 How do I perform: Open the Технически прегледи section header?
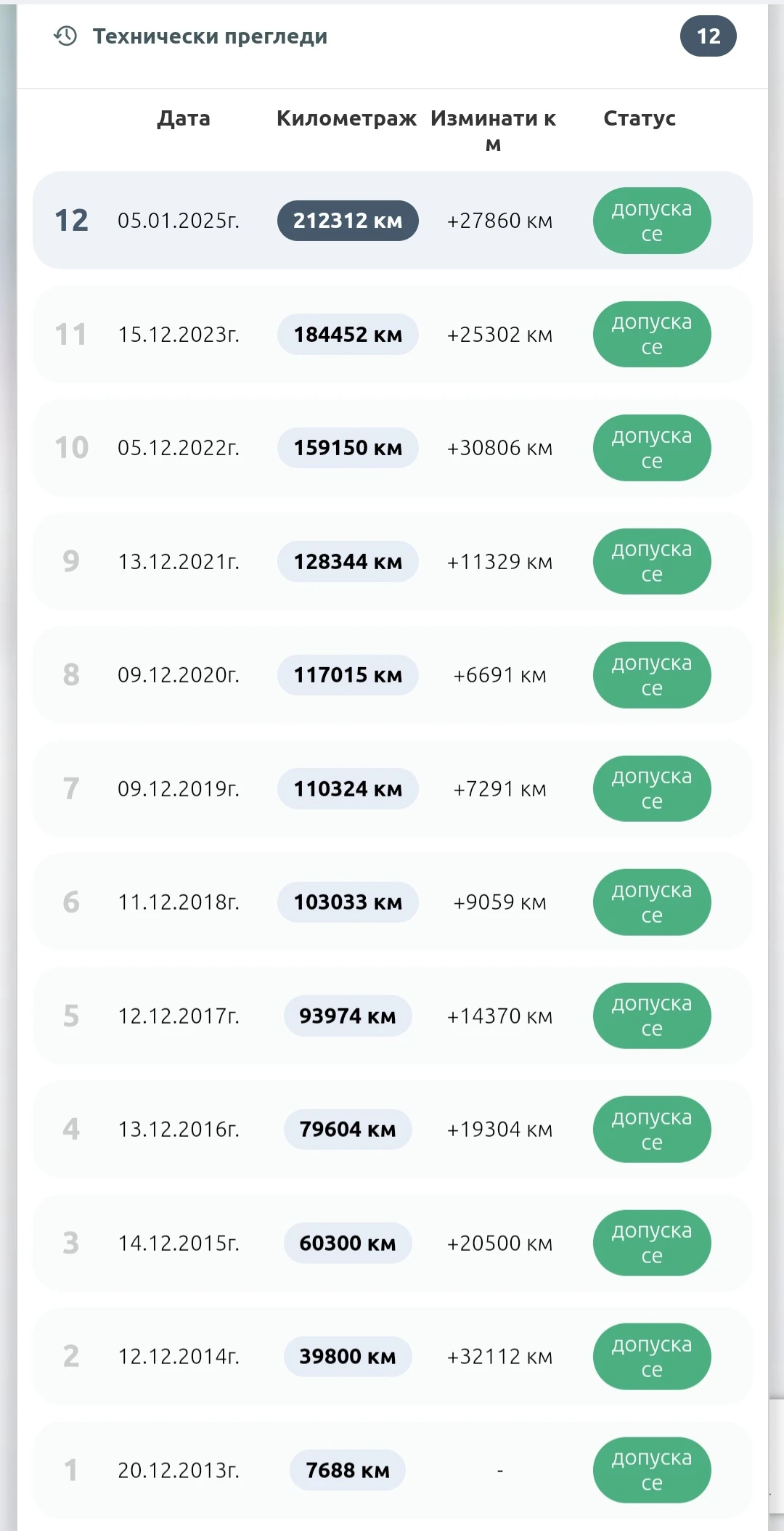[210, 36]
